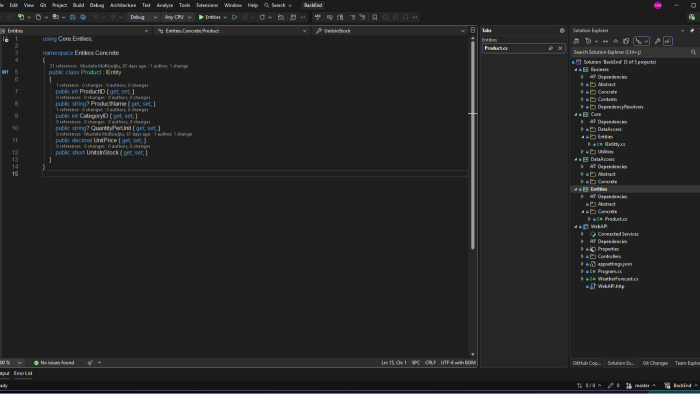700x394 pixels.
Task: Open the Tabs panel settings gear
Action: coord(562,30)
